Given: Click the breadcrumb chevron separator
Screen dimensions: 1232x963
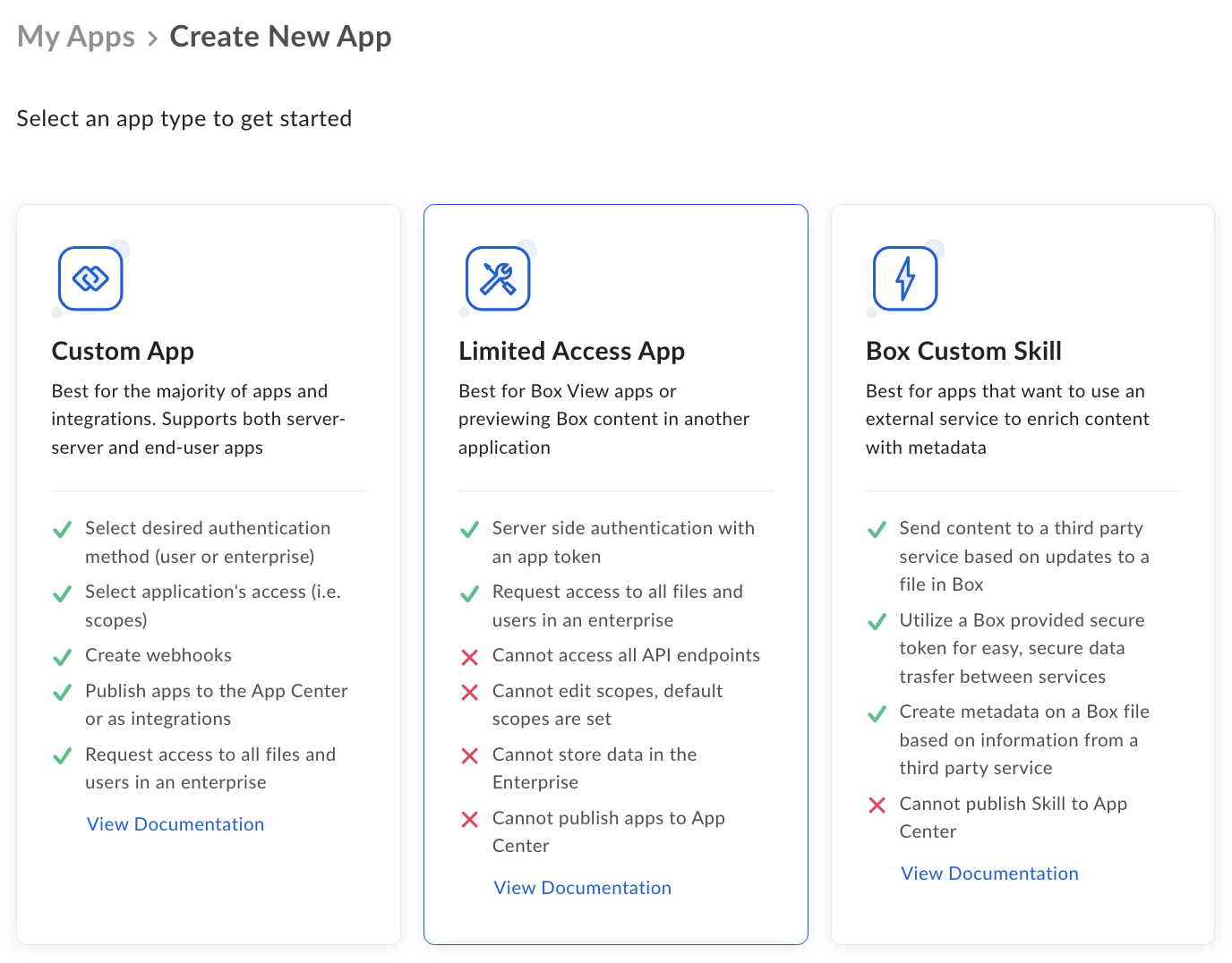Looking at the screenshot, I should coord(152,38).
